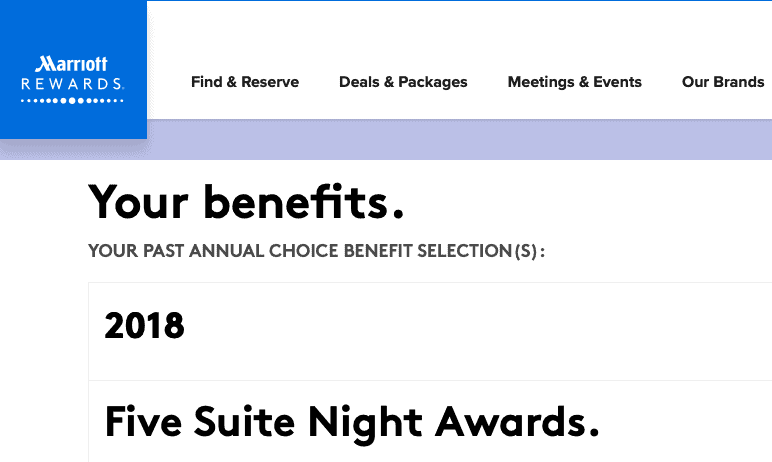Open the Find & Reserve menu
This screenshot has width=772, height=462.
[245, 82]
